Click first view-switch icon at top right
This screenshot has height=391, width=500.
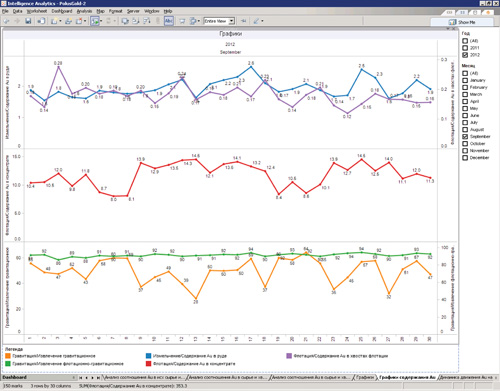[x=450, y=12]
